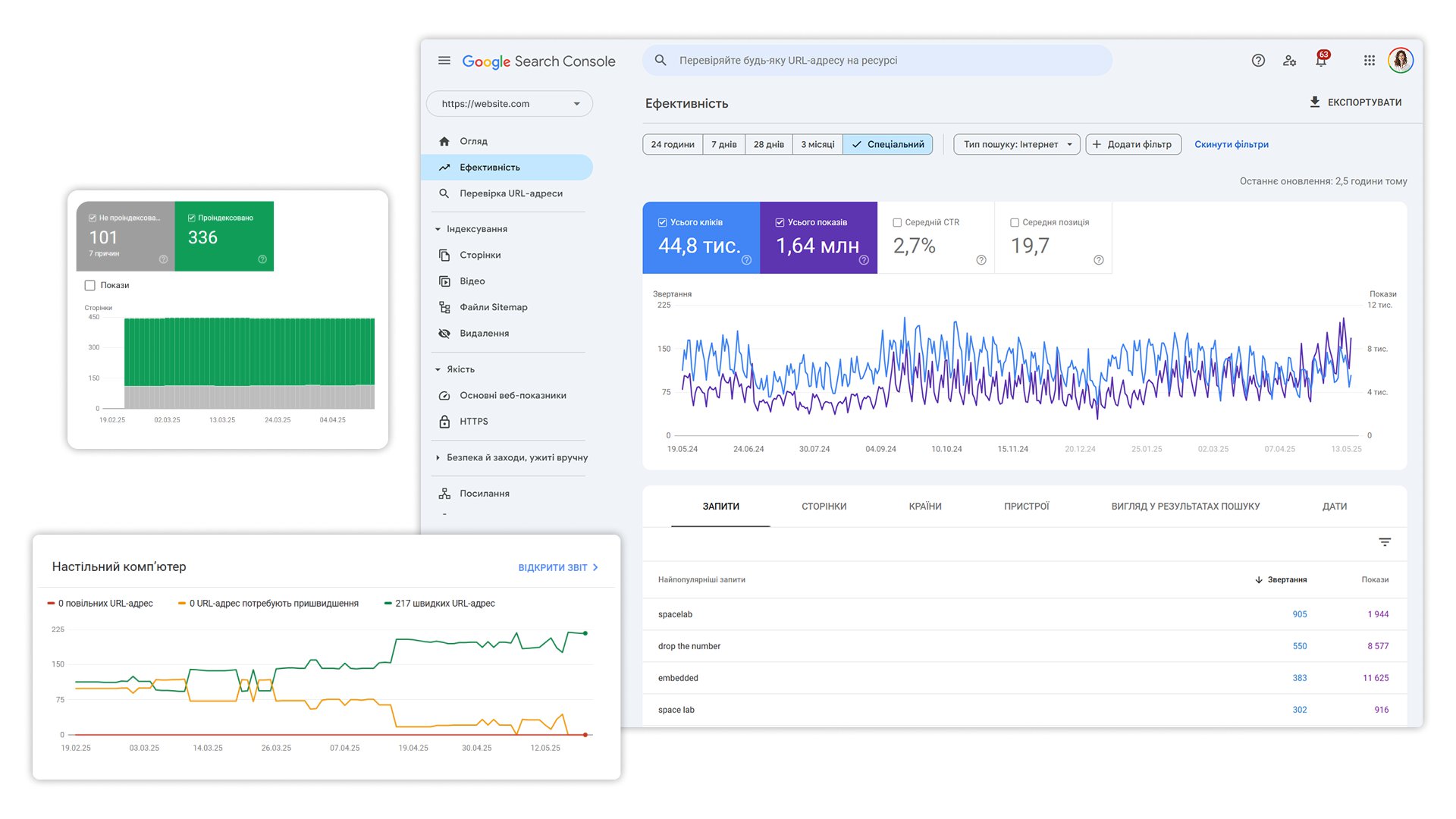Viewport: 1456px width, 819px height.
Task: Switch to the Країни tab
Action: (x=924, y=506)
